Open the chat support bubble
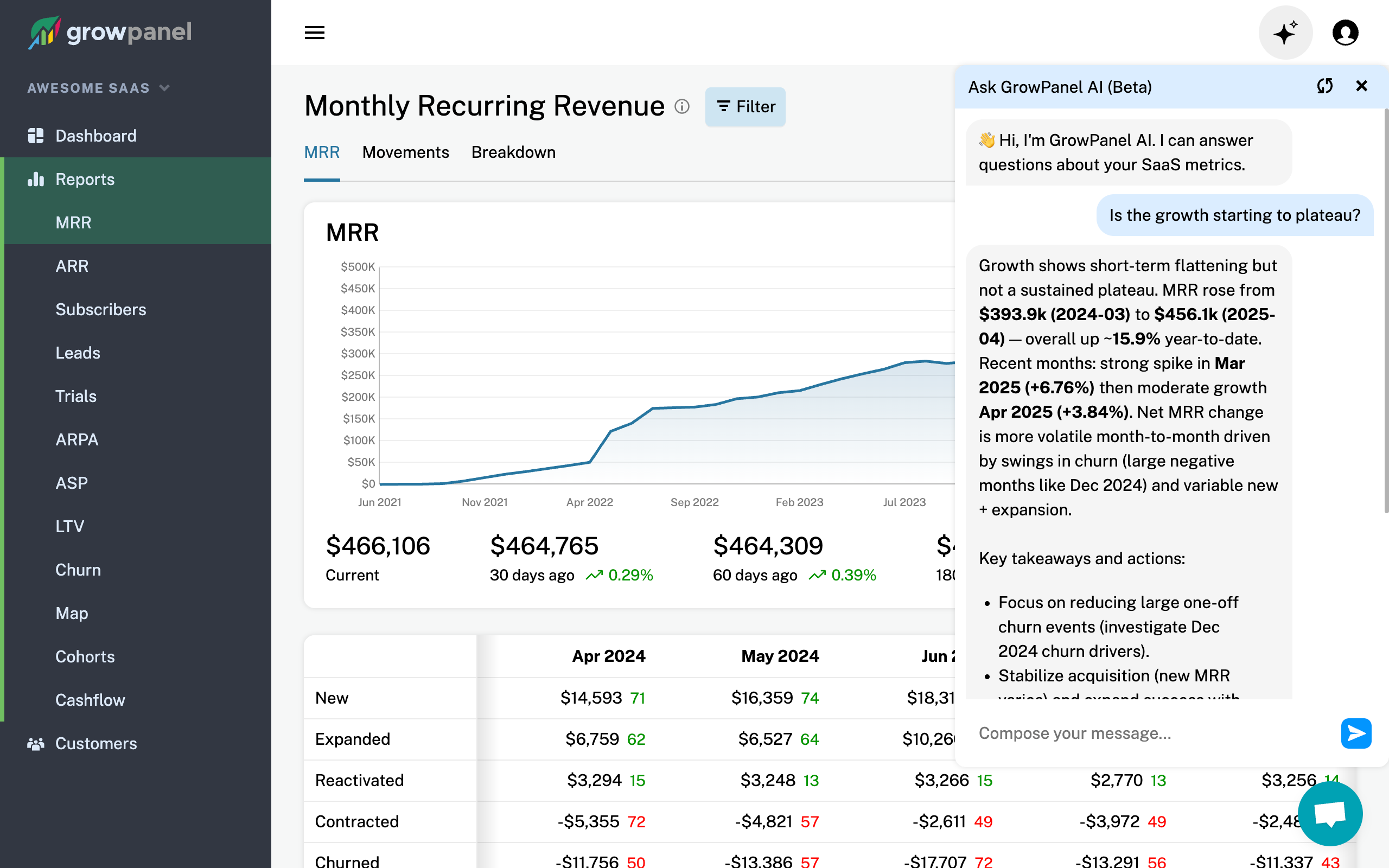The height and width of the screenshot is (868, 1389). point(1330,813)
